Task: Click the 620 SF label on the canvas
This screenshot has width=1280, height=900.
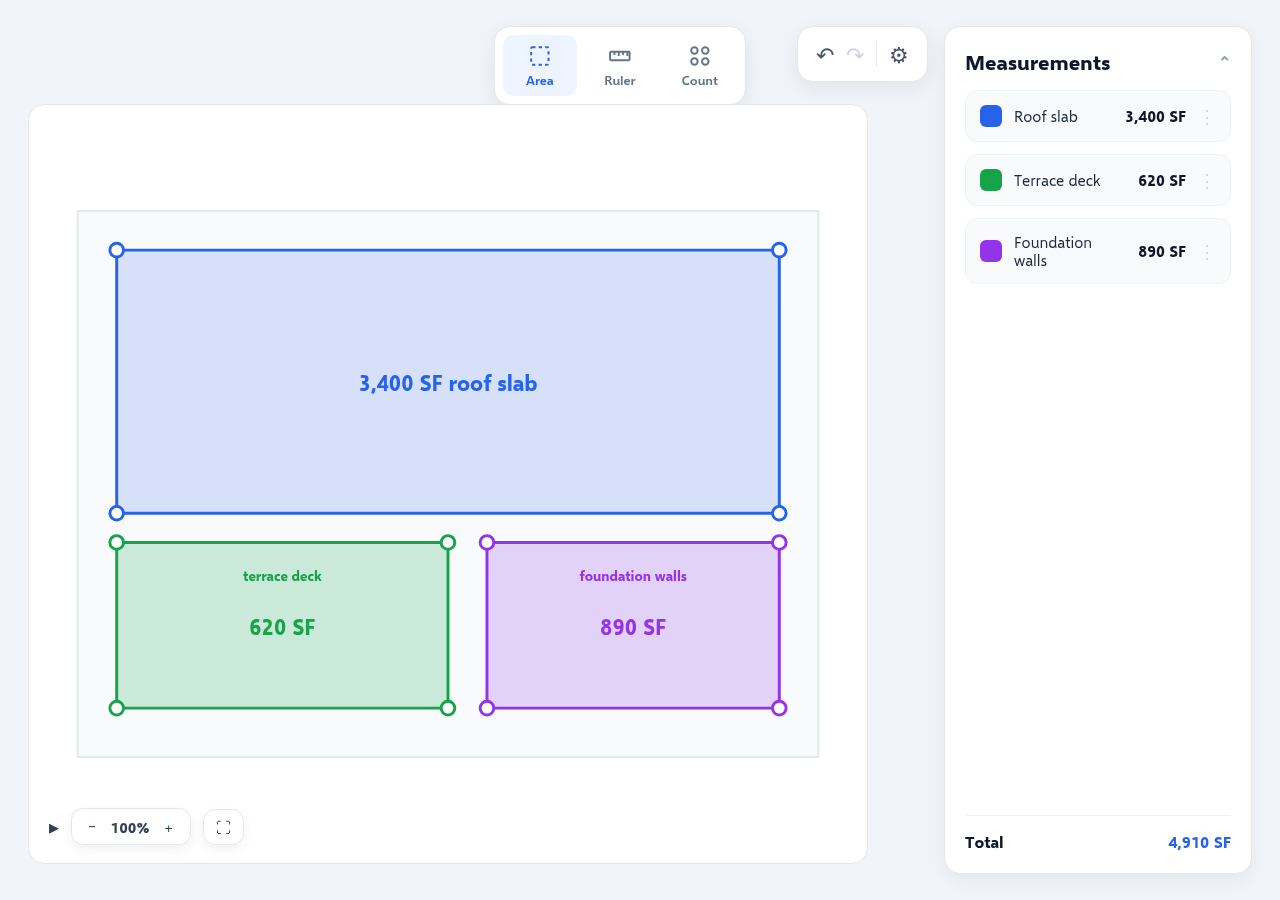Action: (282, 627)
